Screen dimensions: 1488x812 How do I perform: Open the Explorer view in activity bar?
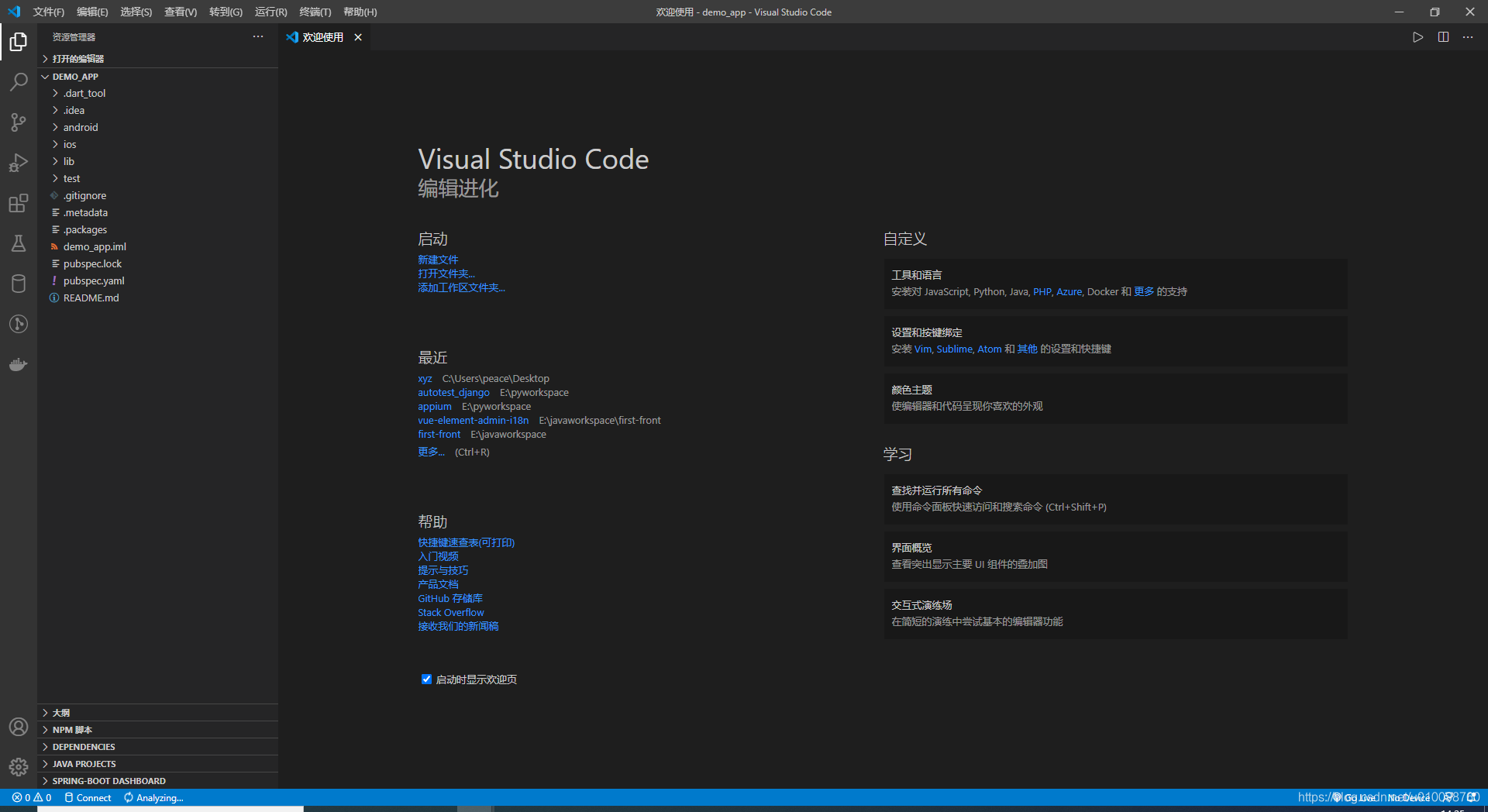click(19, 41)
